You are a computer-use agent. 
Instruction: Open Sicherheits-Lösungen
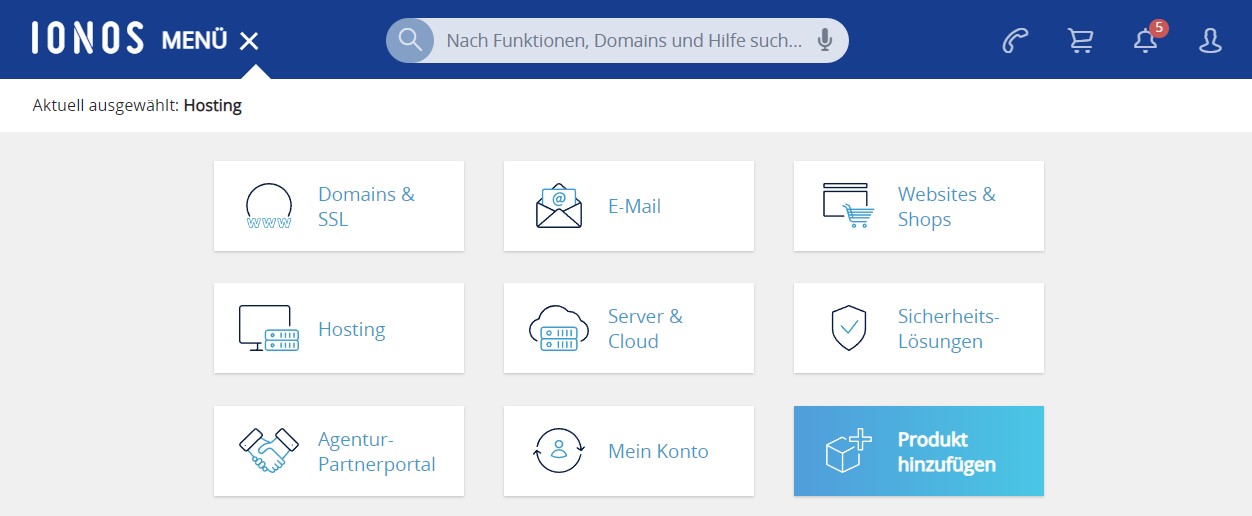point(919,328)
